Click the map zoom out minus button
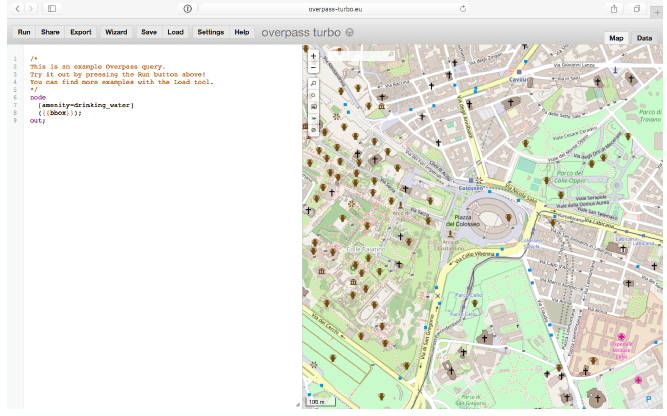The image size is (667, 416). 313,69
